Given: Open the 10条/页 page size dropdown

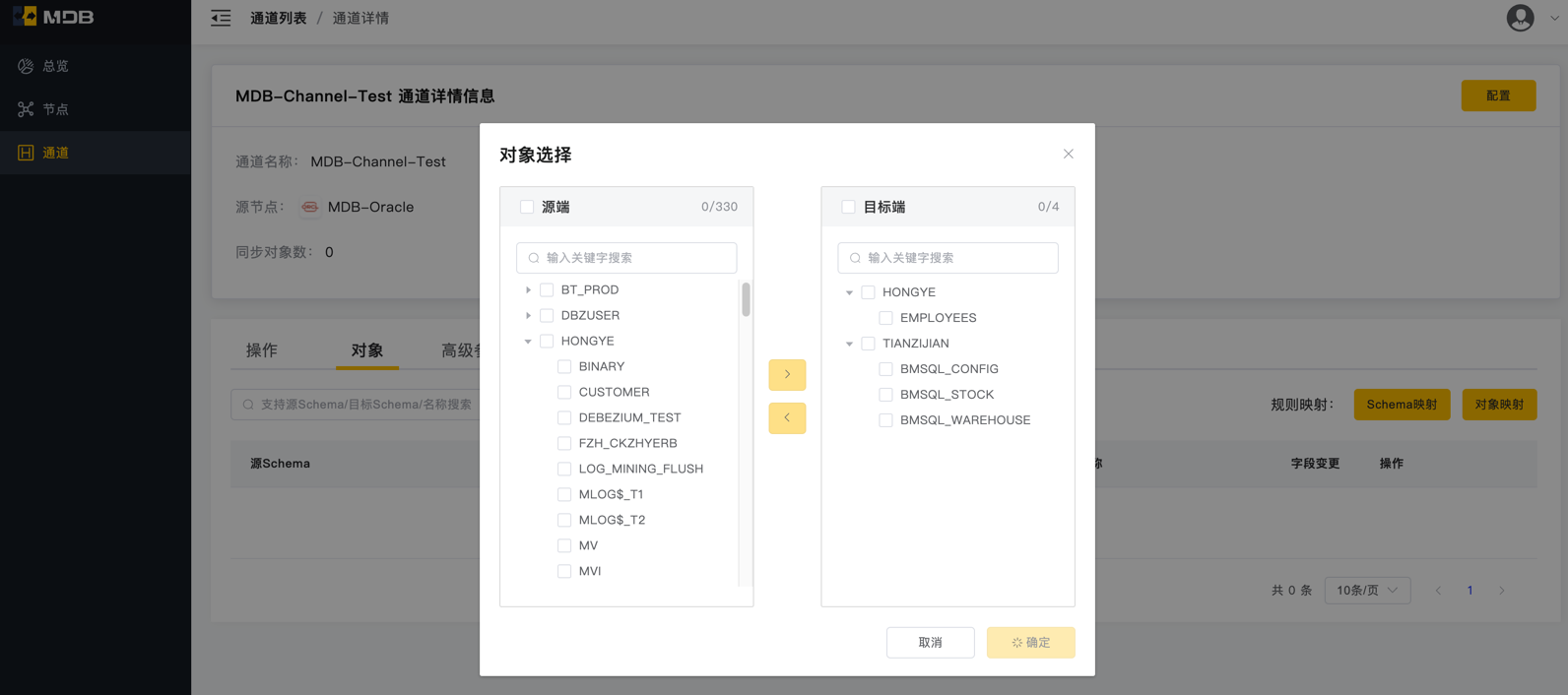Looking at the screenshot, I should [1367, 591].
